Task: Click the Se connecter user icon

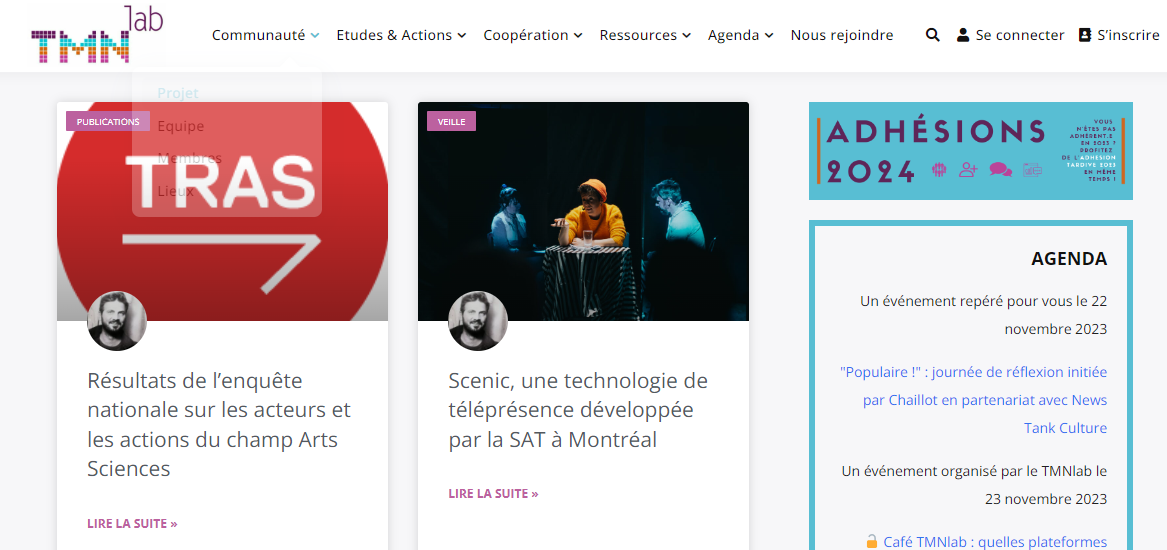Action: coord(963,35)
